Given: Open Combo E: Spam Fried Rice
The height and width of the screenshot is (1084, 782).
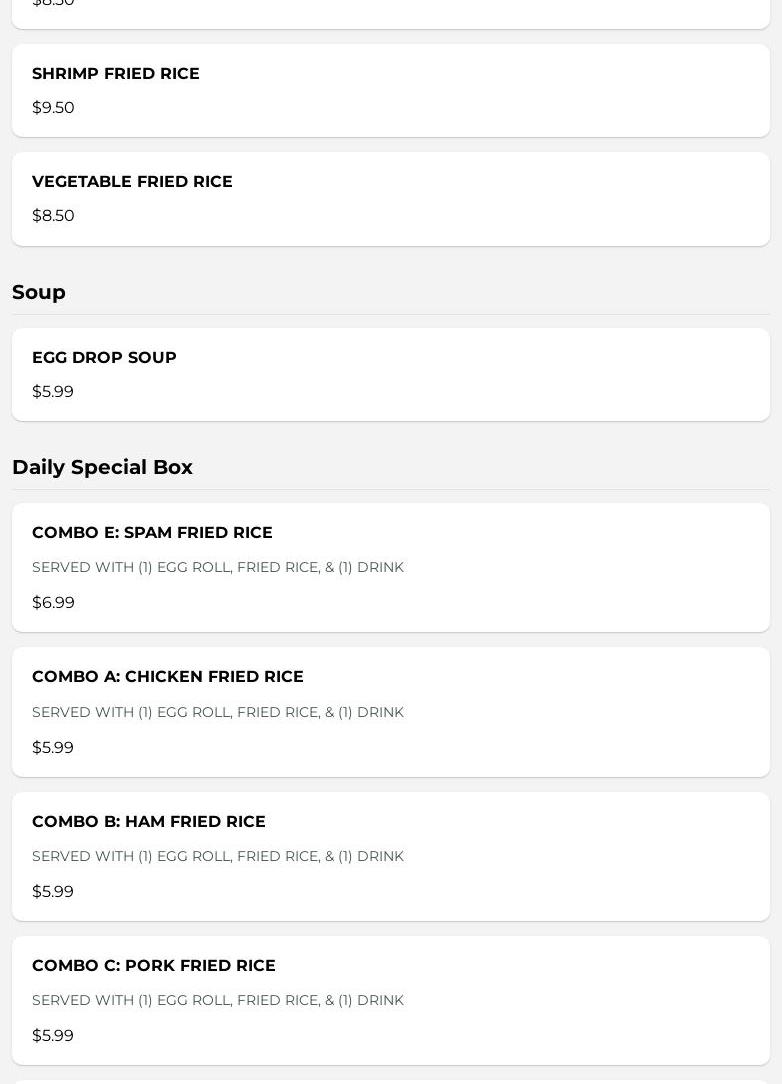Looking at the screenshot, I should pyautogui.click(x=391, y=568).
